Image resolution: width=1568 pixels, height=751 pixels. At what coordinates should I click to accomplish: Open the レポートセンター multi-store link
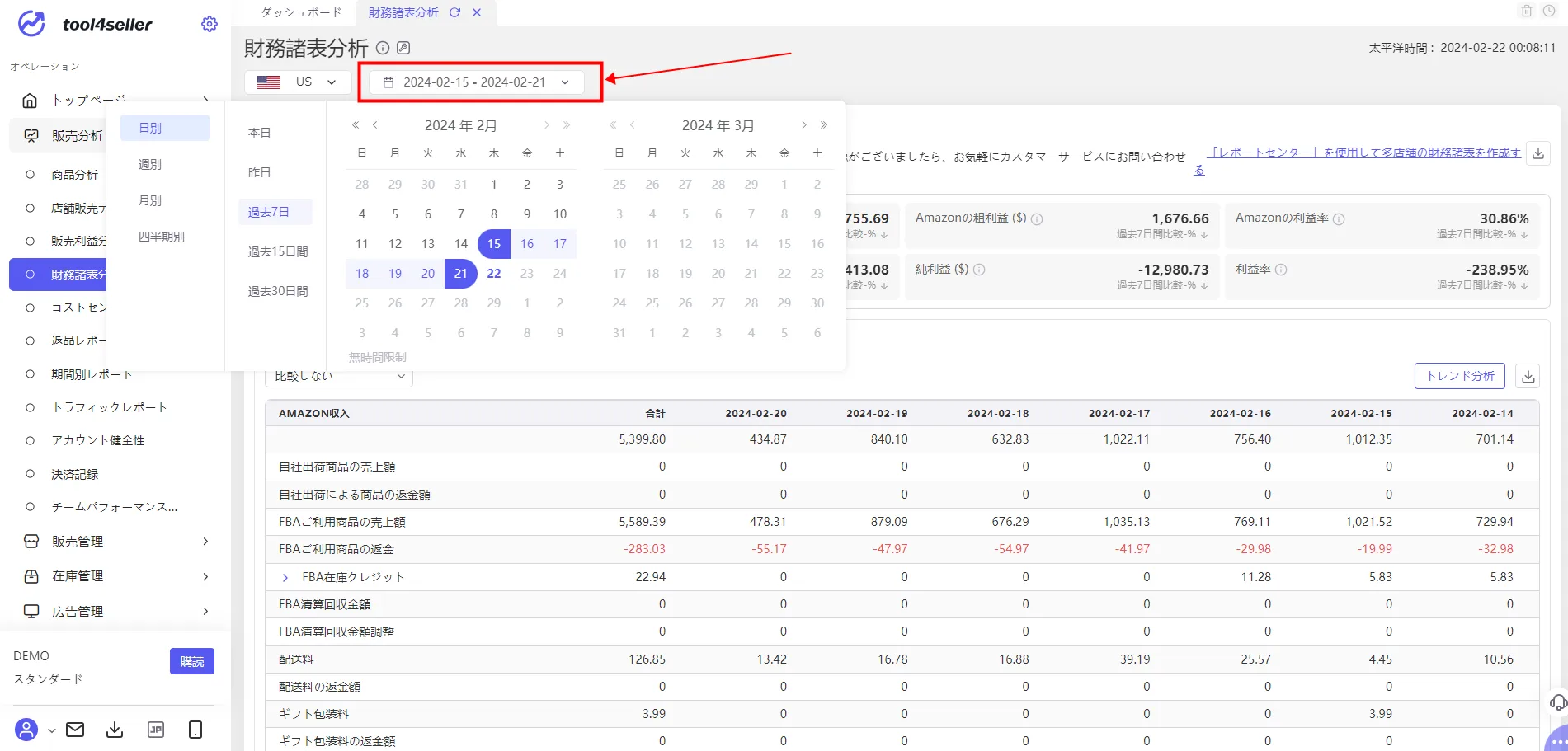point(1364,153)
